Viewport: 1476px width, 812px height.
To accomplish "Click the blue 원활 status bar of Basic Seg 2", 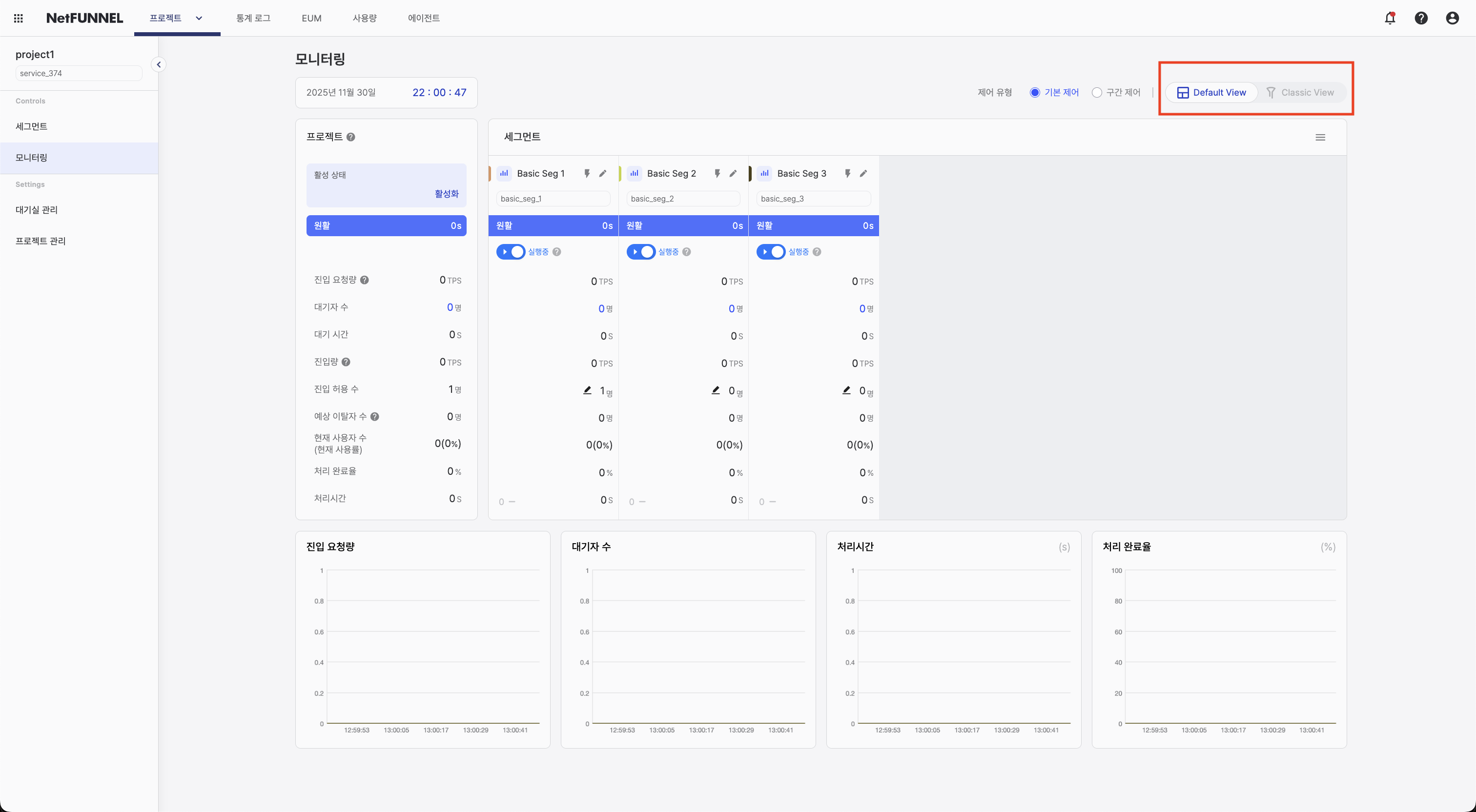I will 683,225.
